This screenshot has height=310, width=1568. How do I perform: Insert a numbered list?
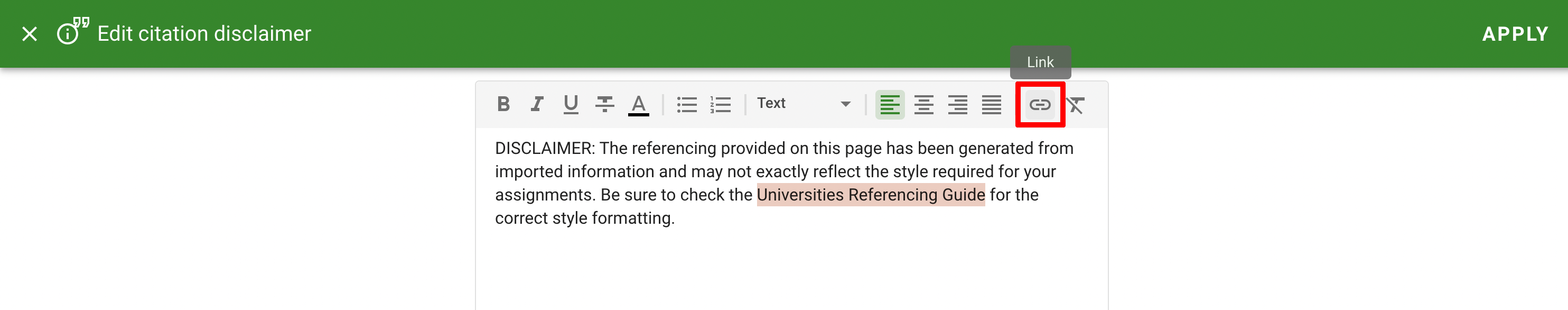(720, 104)
